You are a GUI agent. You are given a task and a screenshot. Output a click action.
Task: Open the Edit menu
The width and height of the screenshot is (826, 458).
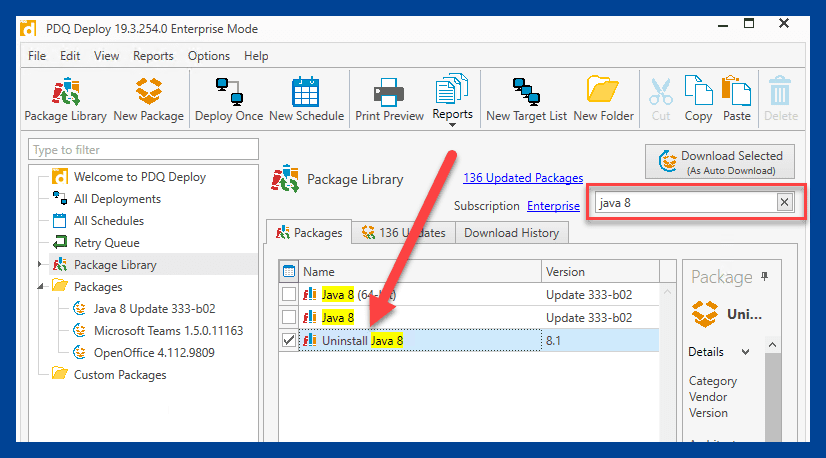click(x=70, y=56)
